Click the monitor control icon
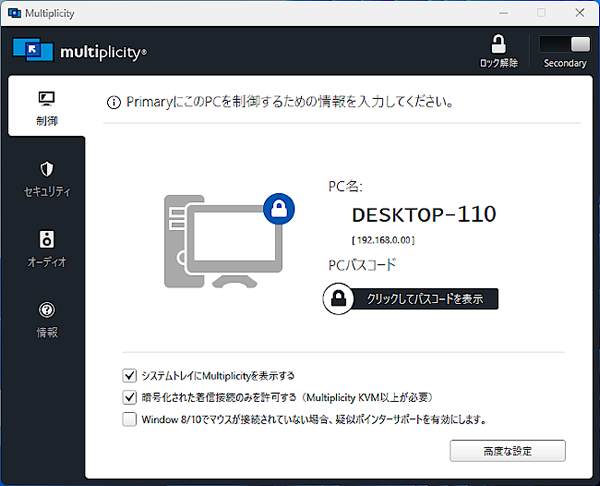Image resolution: width=600 pixels, height=486 pixels. point(47,99)
